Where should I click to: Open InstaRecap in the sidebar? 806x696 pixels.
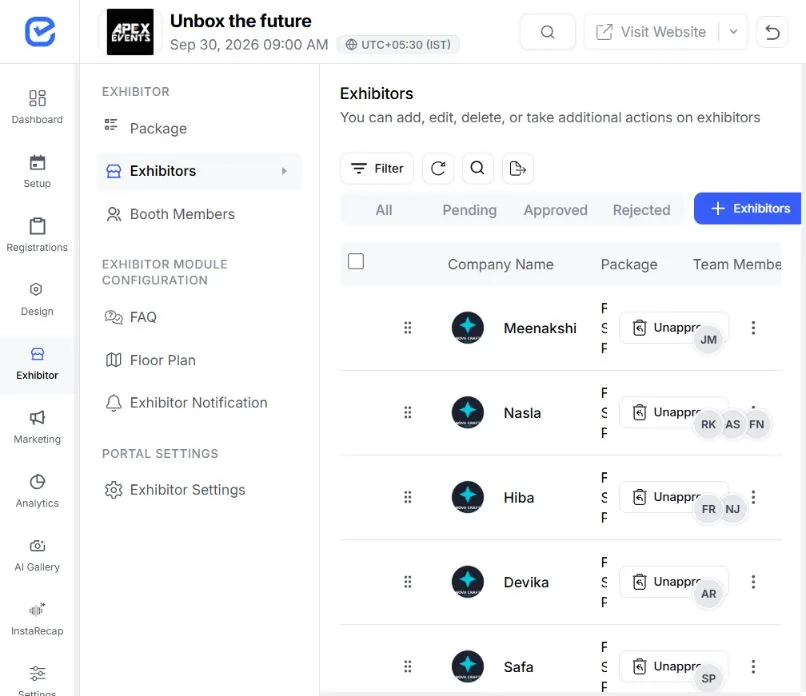tap(37, 618)
